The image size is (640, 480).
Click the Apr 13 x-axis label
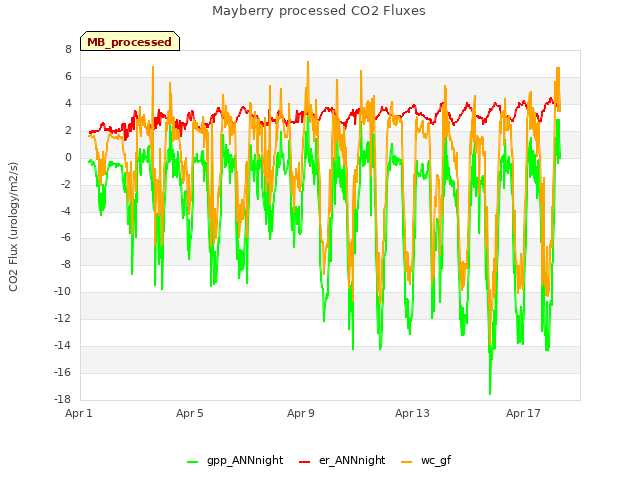point(412,413)
